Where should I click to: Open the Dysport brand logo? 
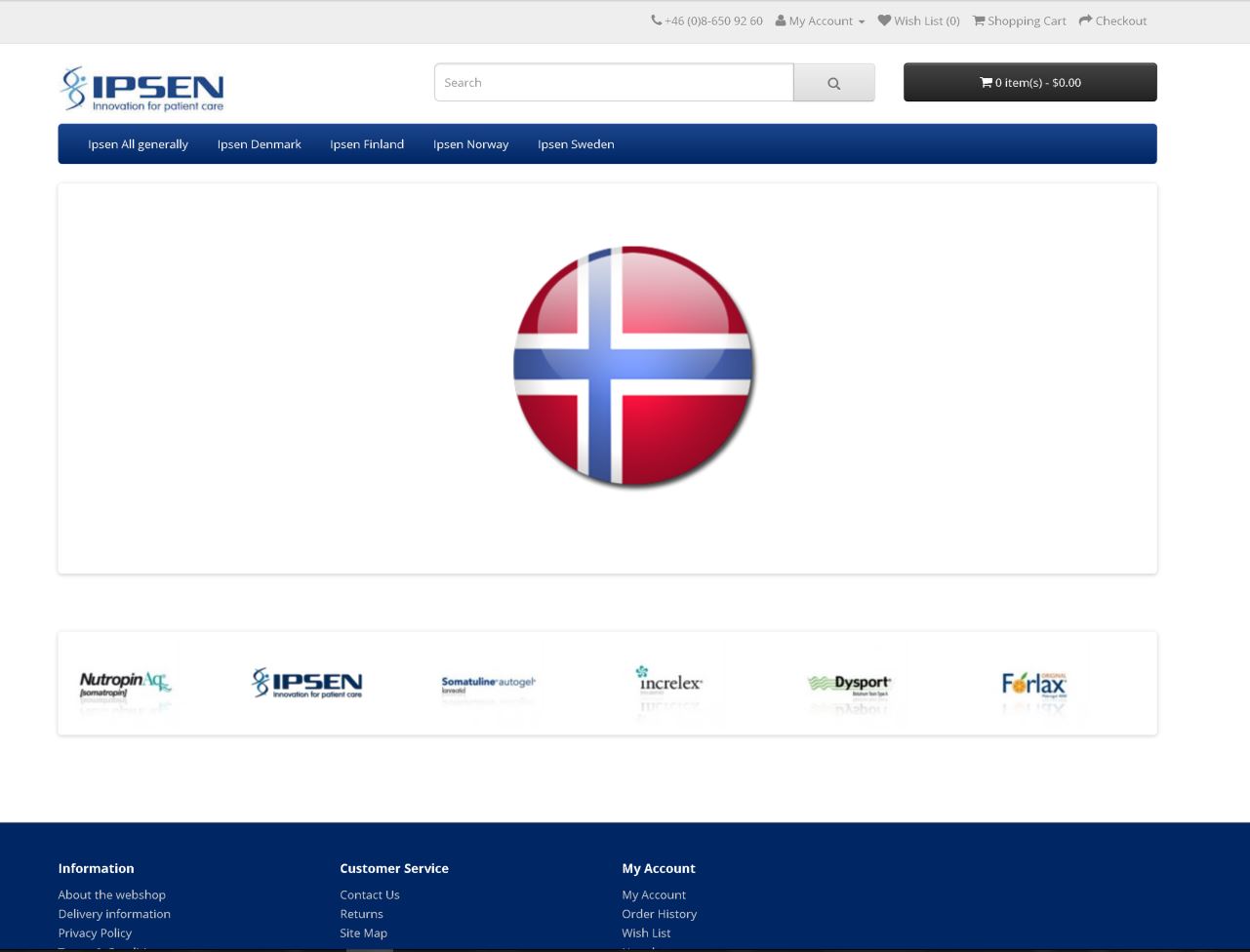coord(849,684)
